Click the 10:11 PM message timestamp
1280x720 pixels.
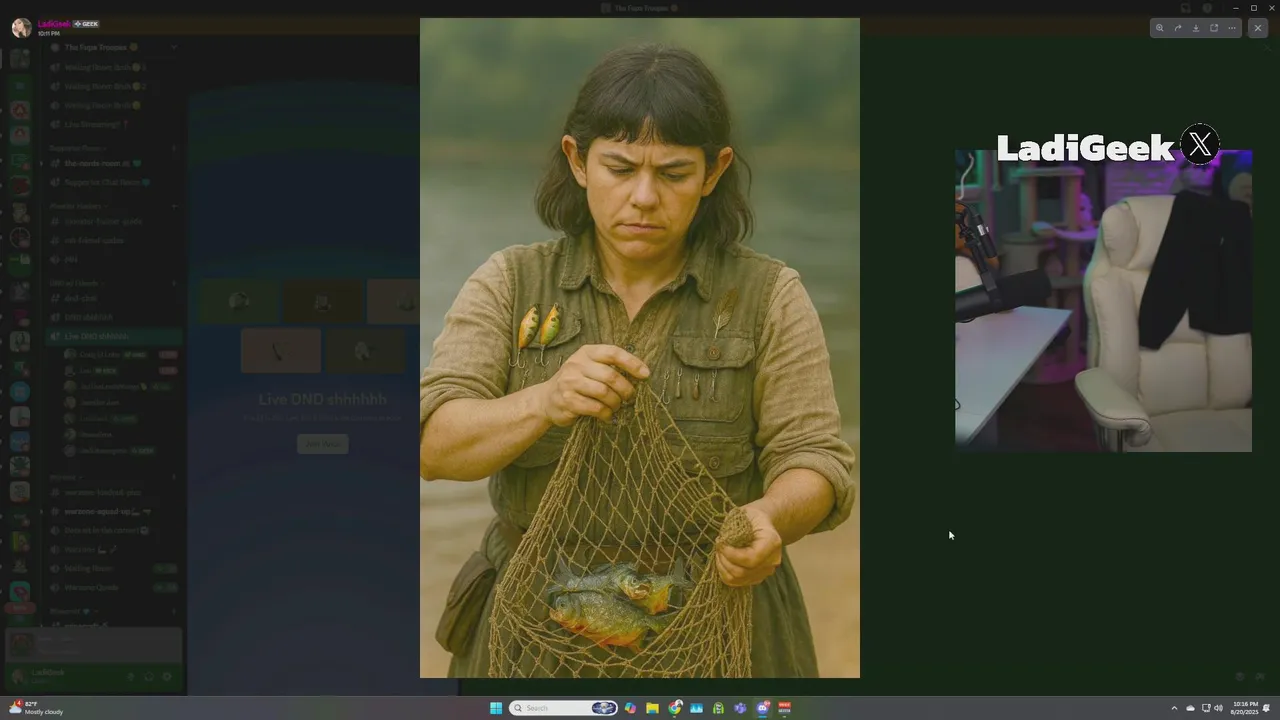click(49, 34)
